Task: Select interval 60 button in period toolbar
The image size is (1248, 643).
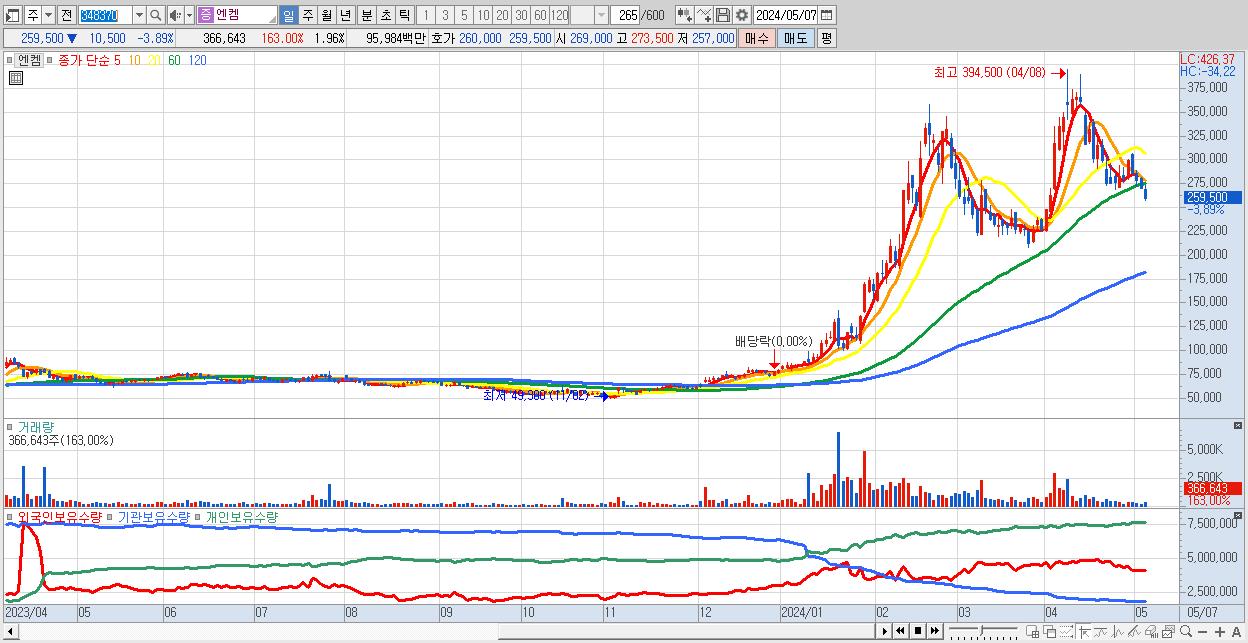Action: [540, 15]
